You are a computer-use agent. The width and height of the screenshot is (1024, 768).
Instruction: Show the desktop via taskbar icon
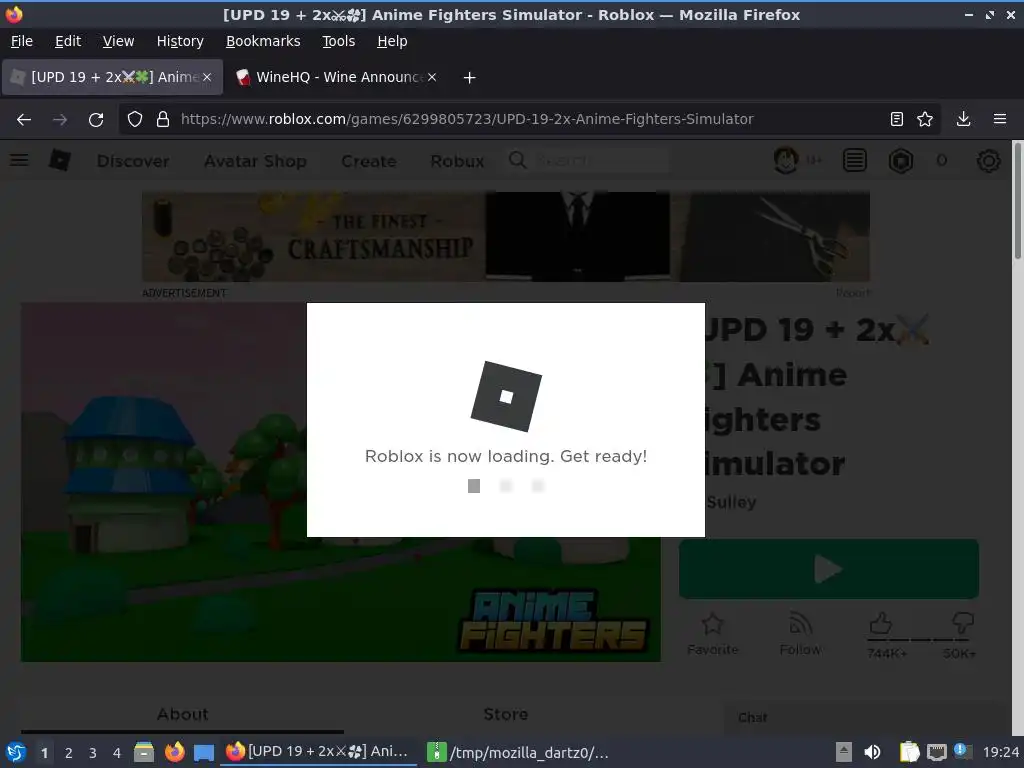(x=204, y=752)
